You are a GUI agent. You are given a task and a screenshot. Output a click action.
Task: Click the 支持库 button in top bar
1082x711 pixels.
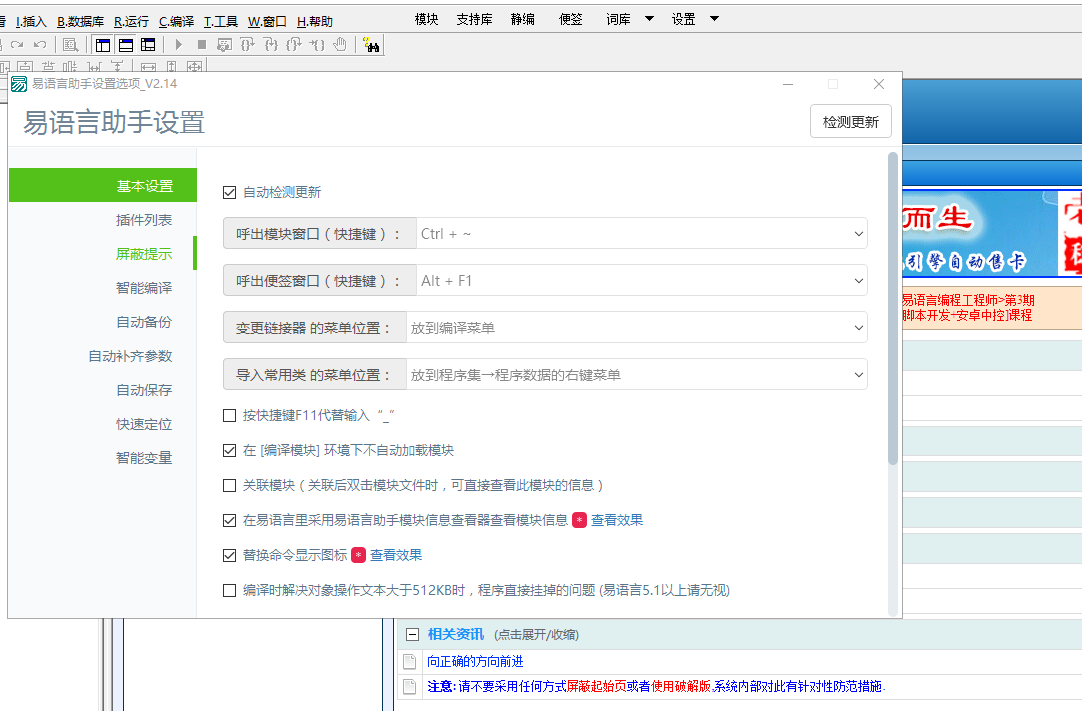point(474,19)
